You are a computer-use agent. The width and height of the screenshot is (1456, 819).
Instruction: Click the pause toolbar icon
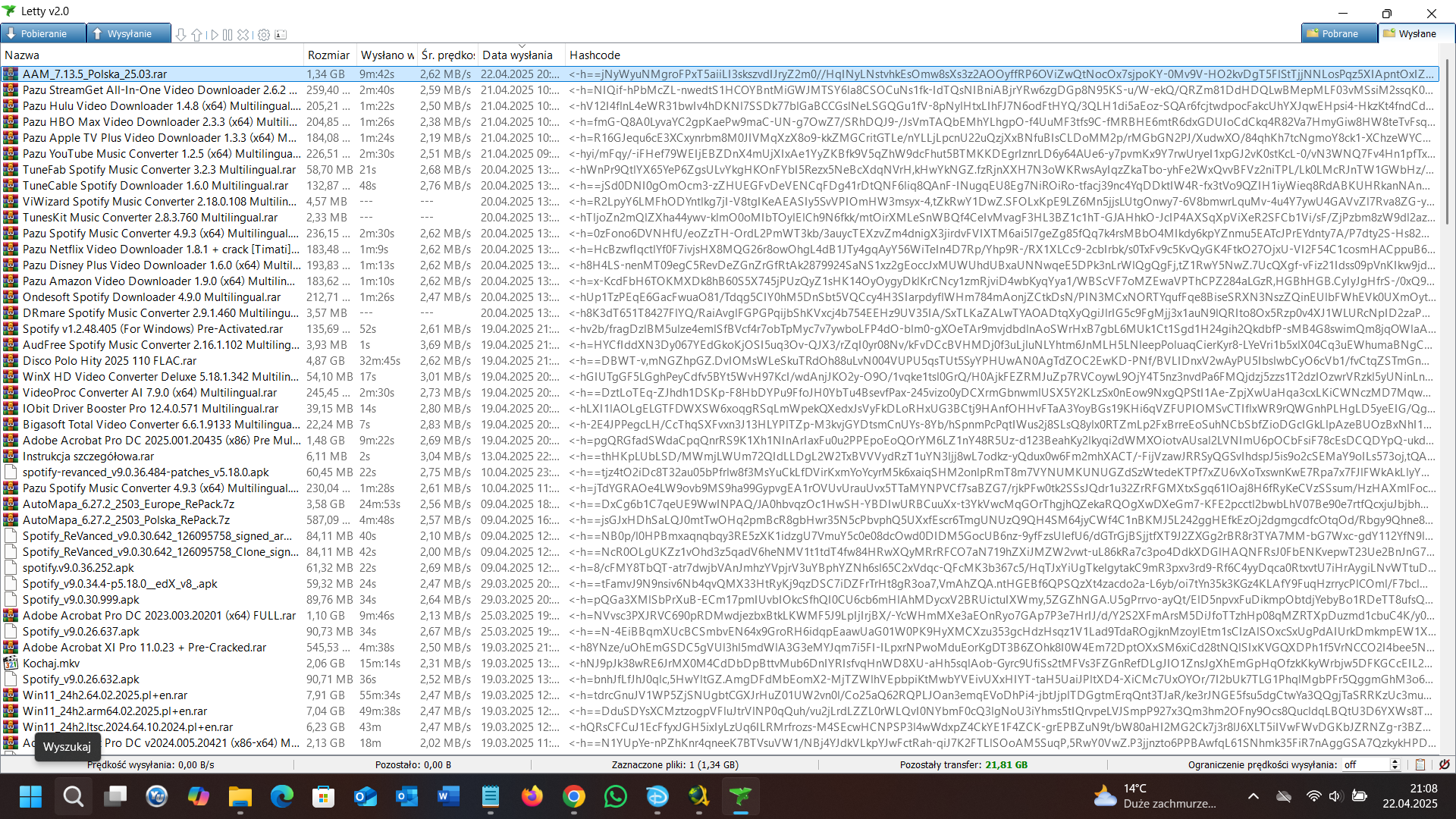pyautogui.click(x=227, y=35)
